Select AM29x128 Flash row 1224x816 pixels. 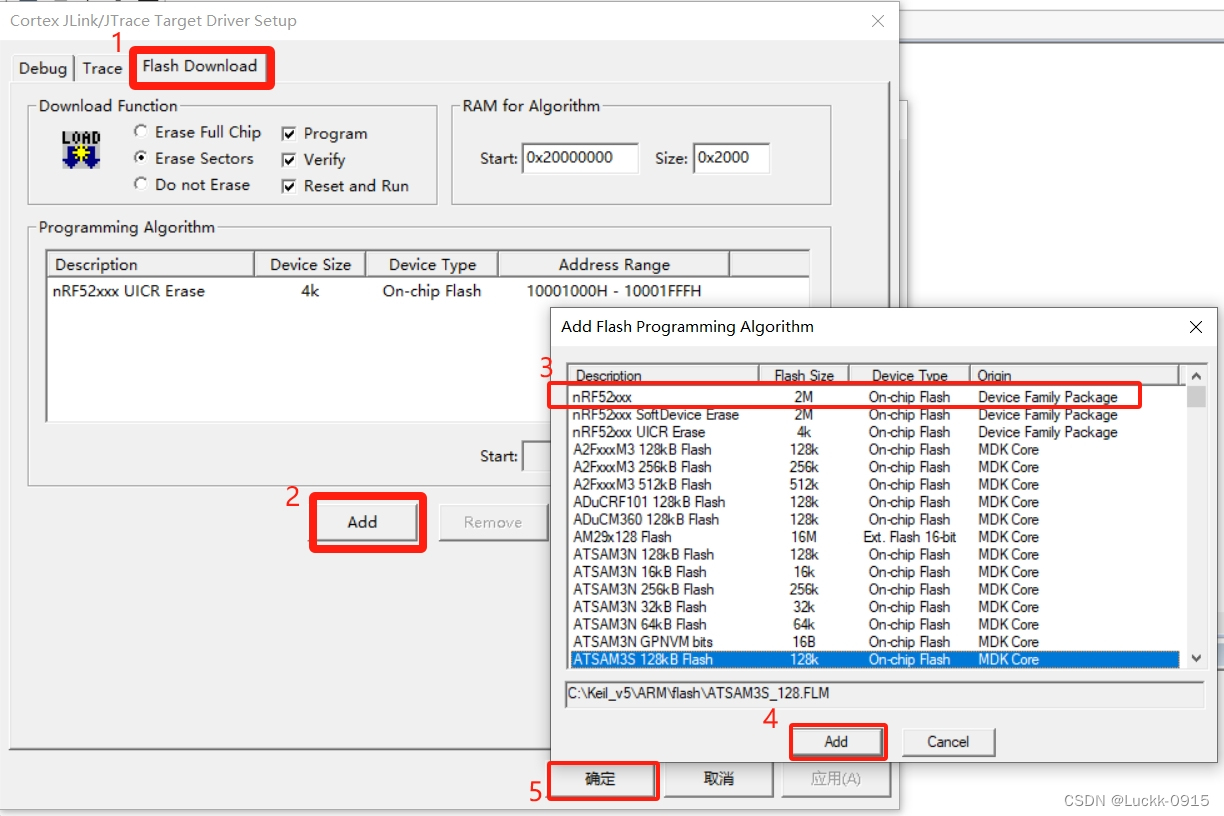tap(876, 537)
